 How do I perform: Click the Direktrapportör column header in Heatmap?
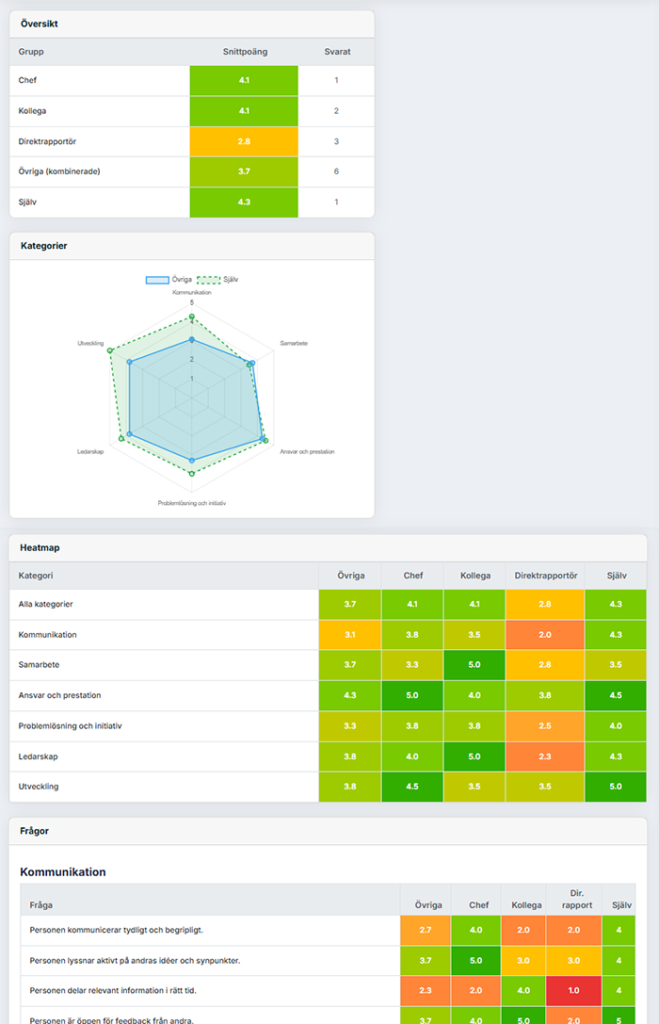(x=545, y=576)
